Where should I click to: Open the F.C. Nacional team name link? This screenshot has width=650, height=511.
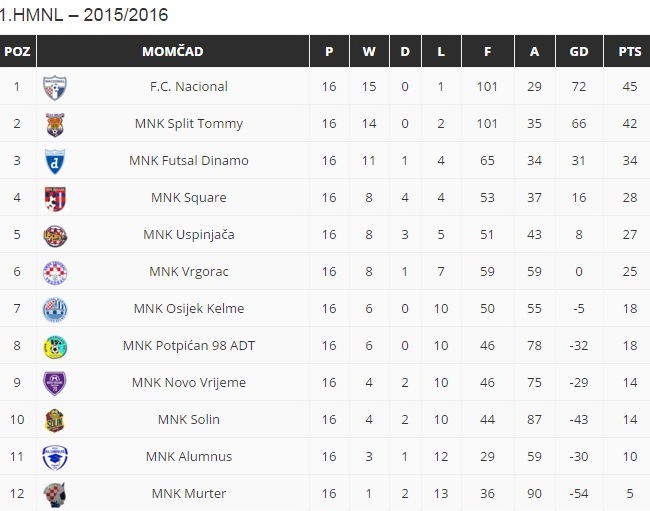189,87
